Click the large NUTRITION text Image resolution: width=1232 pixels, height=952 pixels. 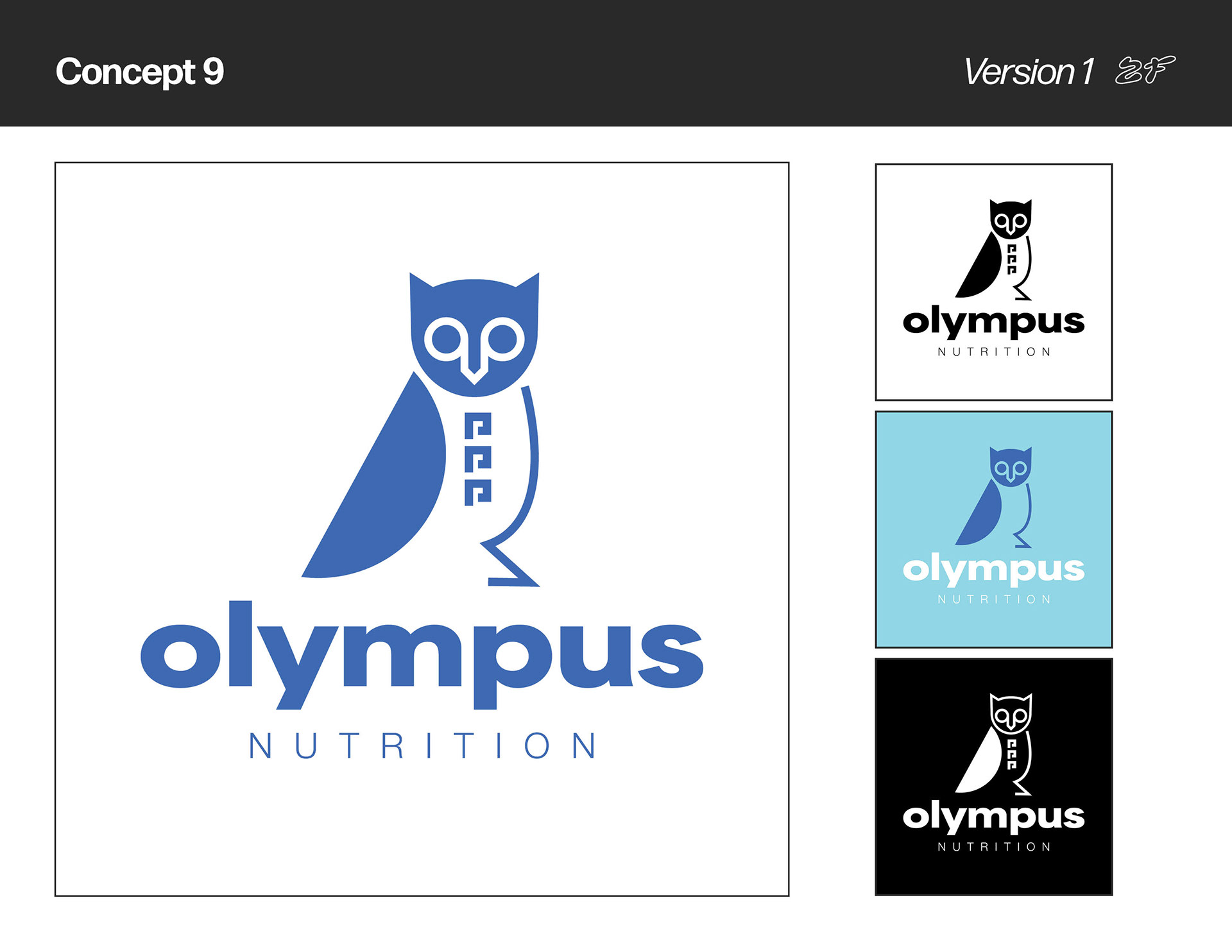[x=423, y=746]
